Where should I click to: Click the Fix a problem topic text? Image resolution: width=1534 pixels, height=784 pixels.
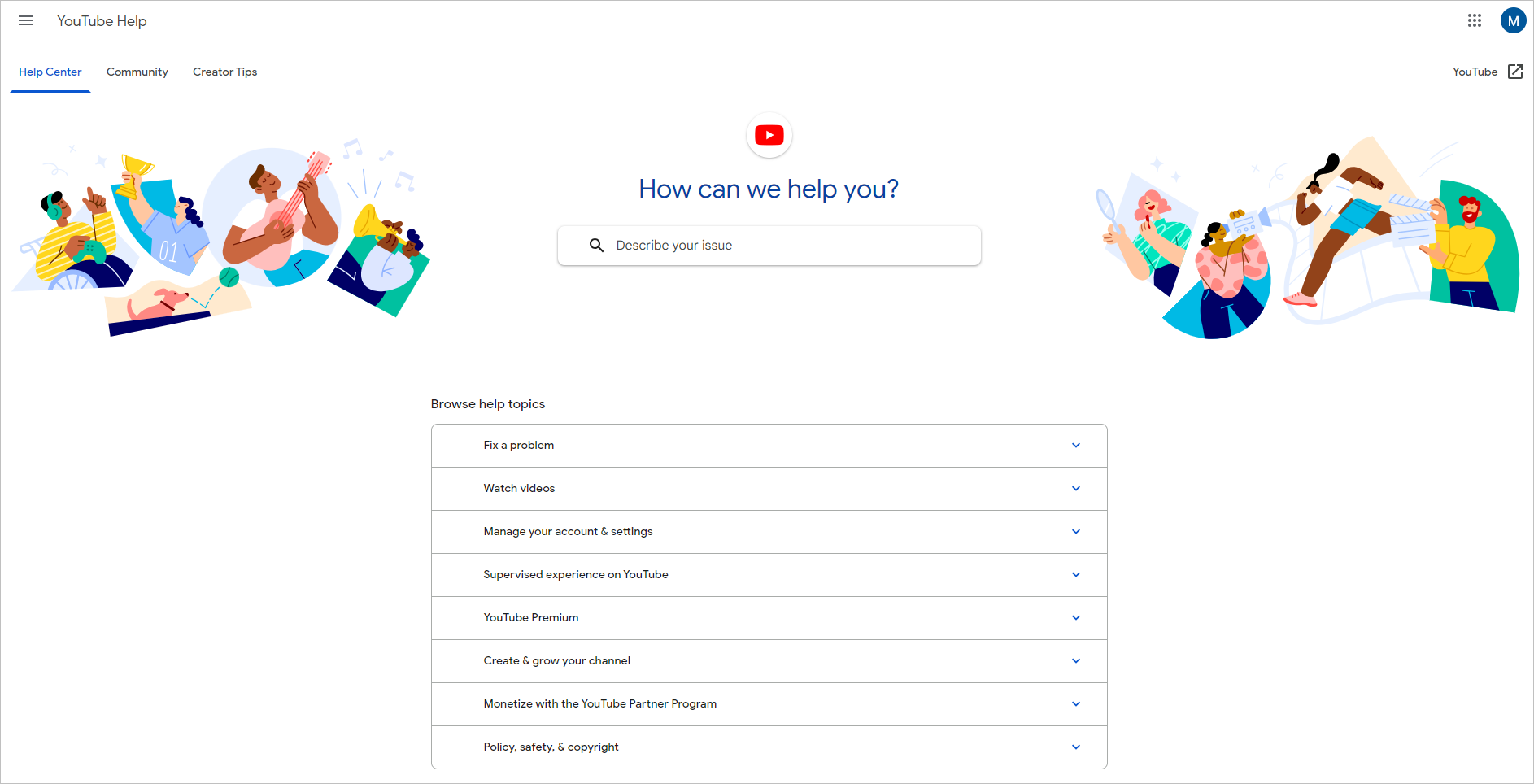519,446
